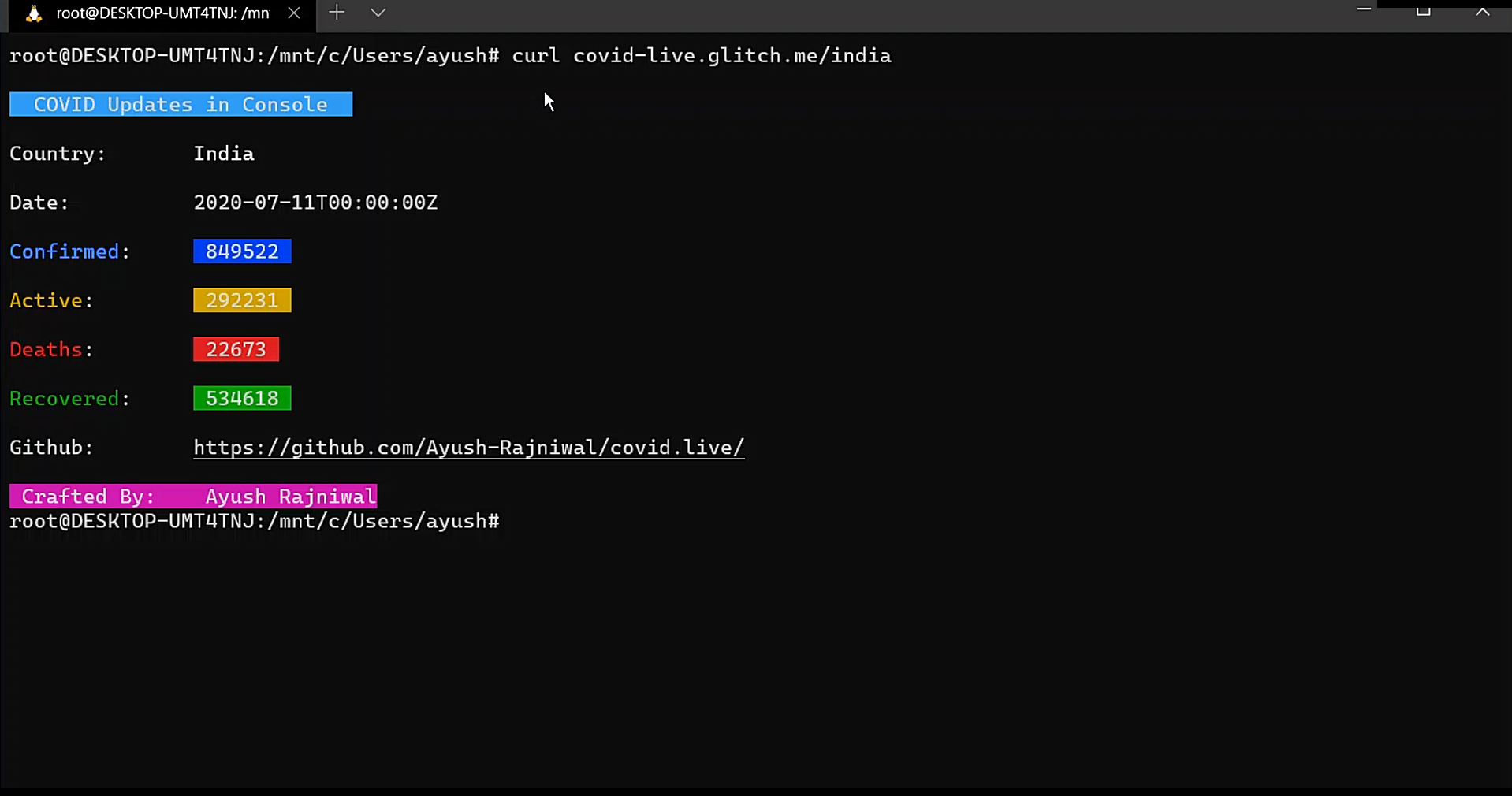Click the mouse cursor arrow location in terminal
1512x796 pixels.
click(549, 102)
